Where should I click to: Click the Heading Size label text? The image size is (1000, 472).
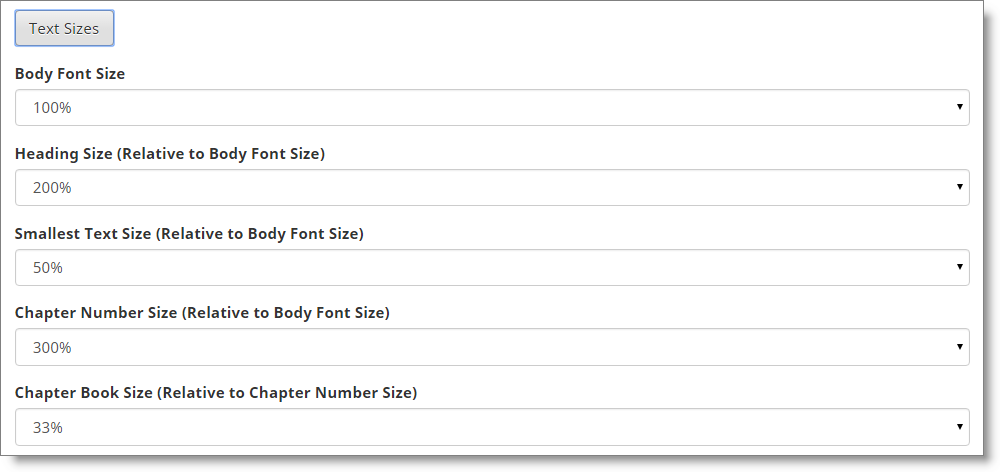(x=170, y=154)
